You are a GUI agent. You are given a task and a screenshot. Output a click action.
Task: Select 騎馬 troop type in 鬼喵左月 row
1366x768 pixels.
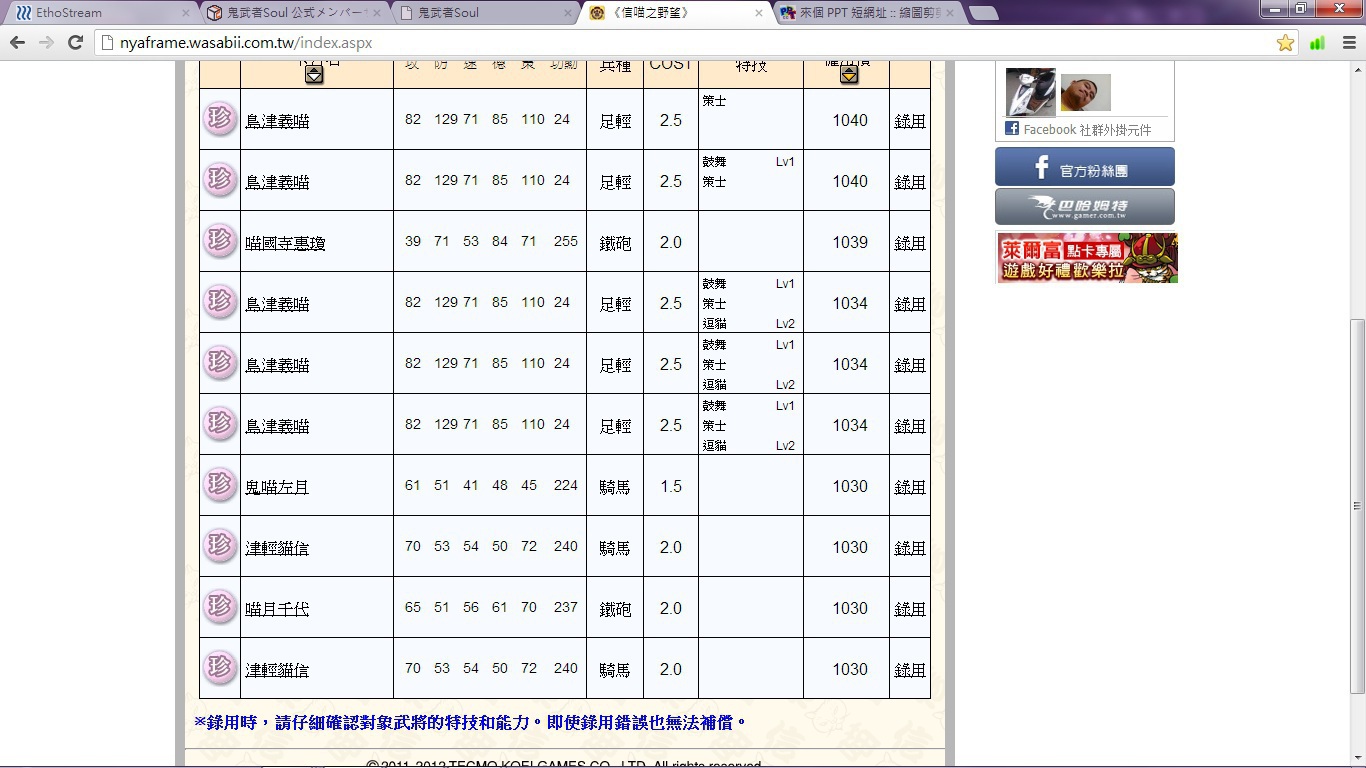pyautogui.click(x=615, y=487)
